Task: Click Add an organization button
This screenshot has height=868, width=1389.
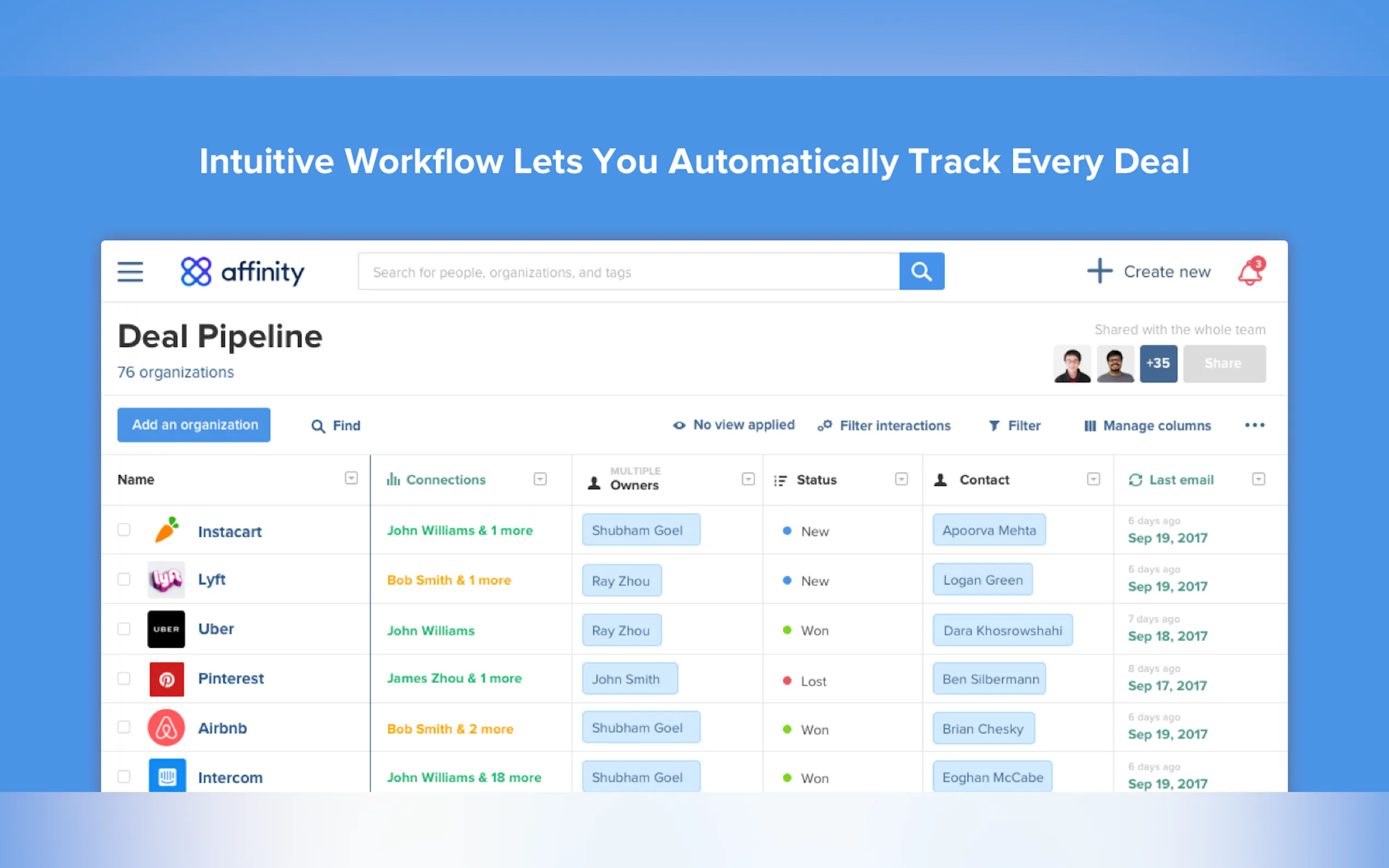Action: coord(194,425)
